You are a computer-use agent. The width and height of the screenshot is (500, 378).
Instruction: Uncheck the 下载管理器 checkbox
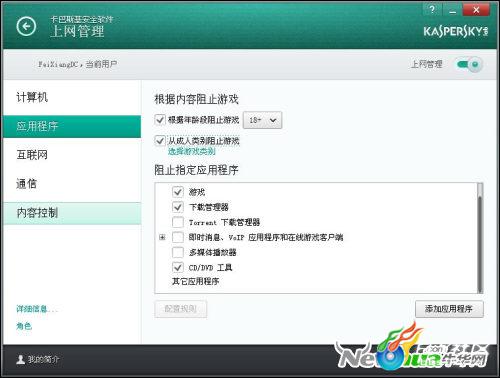(x=178, y=207)
